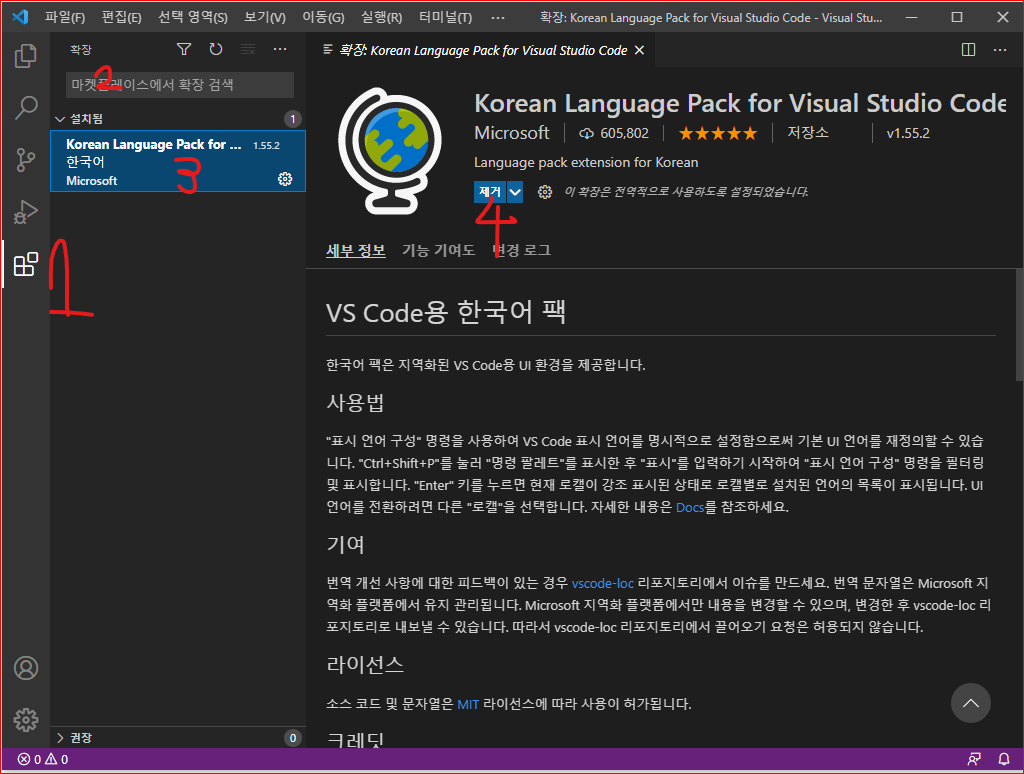Click the 사용법 heading
The width and height of the screenshot is (1024, 774).
(355, 402)
